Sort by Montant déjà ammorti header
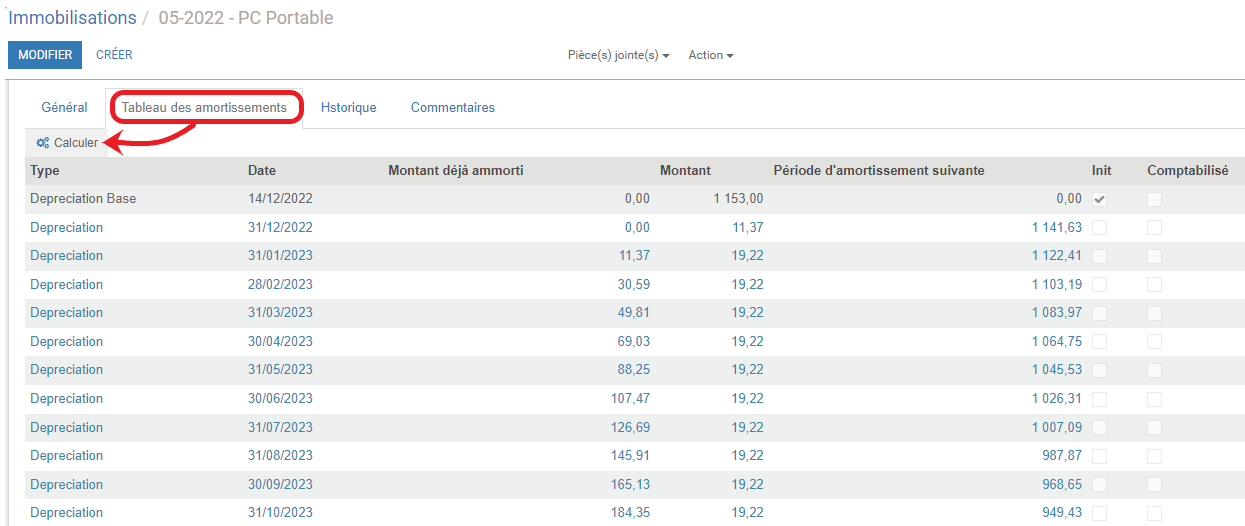 (456, 171)
